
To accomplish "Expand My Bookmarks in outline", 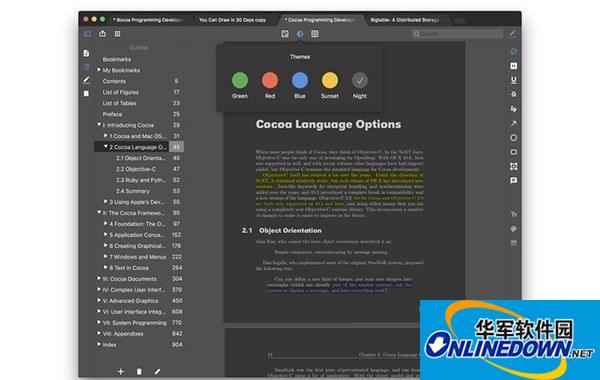I will point(99,70).
